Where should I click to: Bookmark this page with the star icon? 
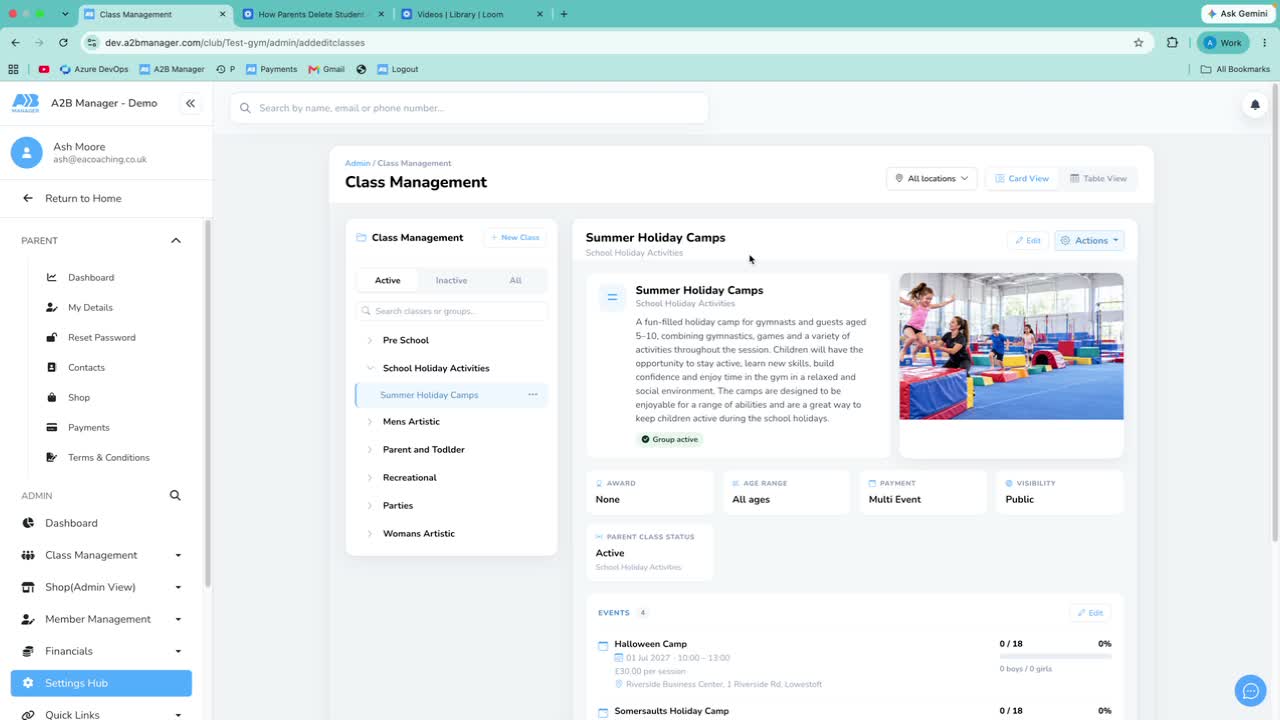tap(1138, 43)
